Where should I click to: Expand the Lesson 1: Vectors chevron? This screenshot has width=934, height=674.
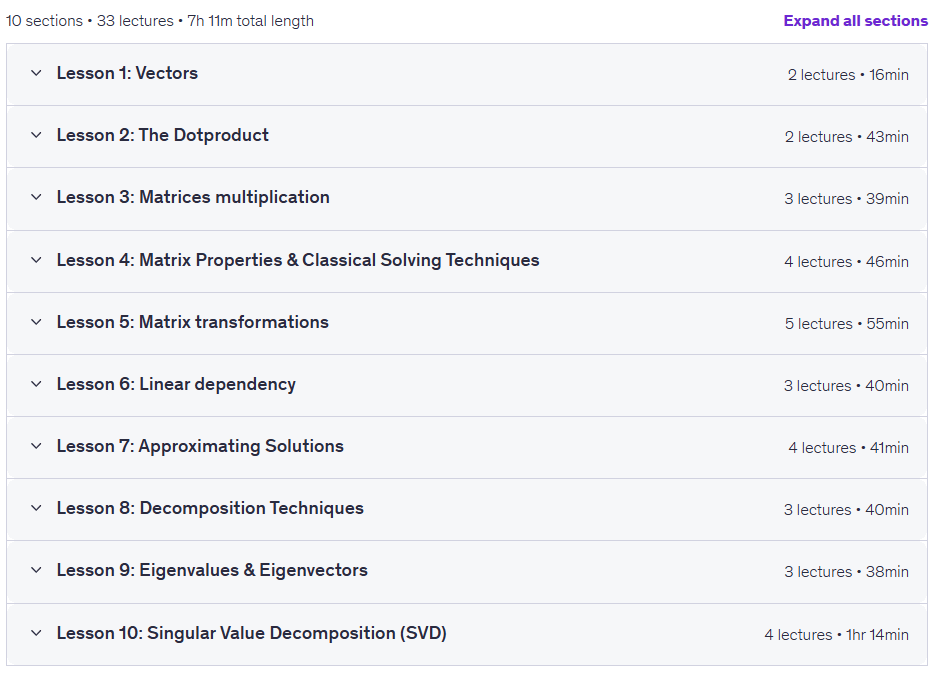click(36, 73)
